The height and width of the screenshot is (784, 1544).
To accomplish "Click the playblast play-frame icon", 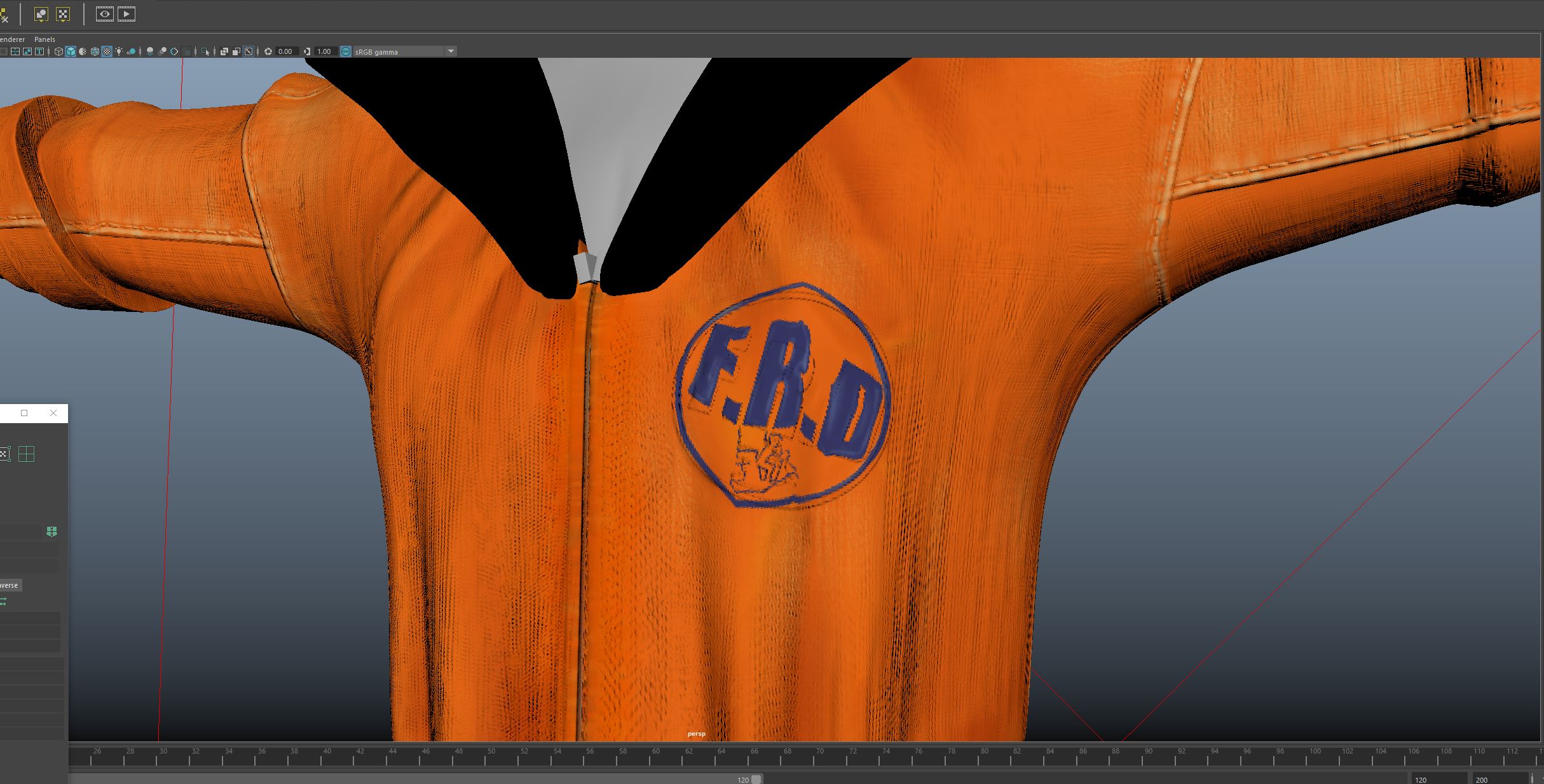I will pos(126,14).
